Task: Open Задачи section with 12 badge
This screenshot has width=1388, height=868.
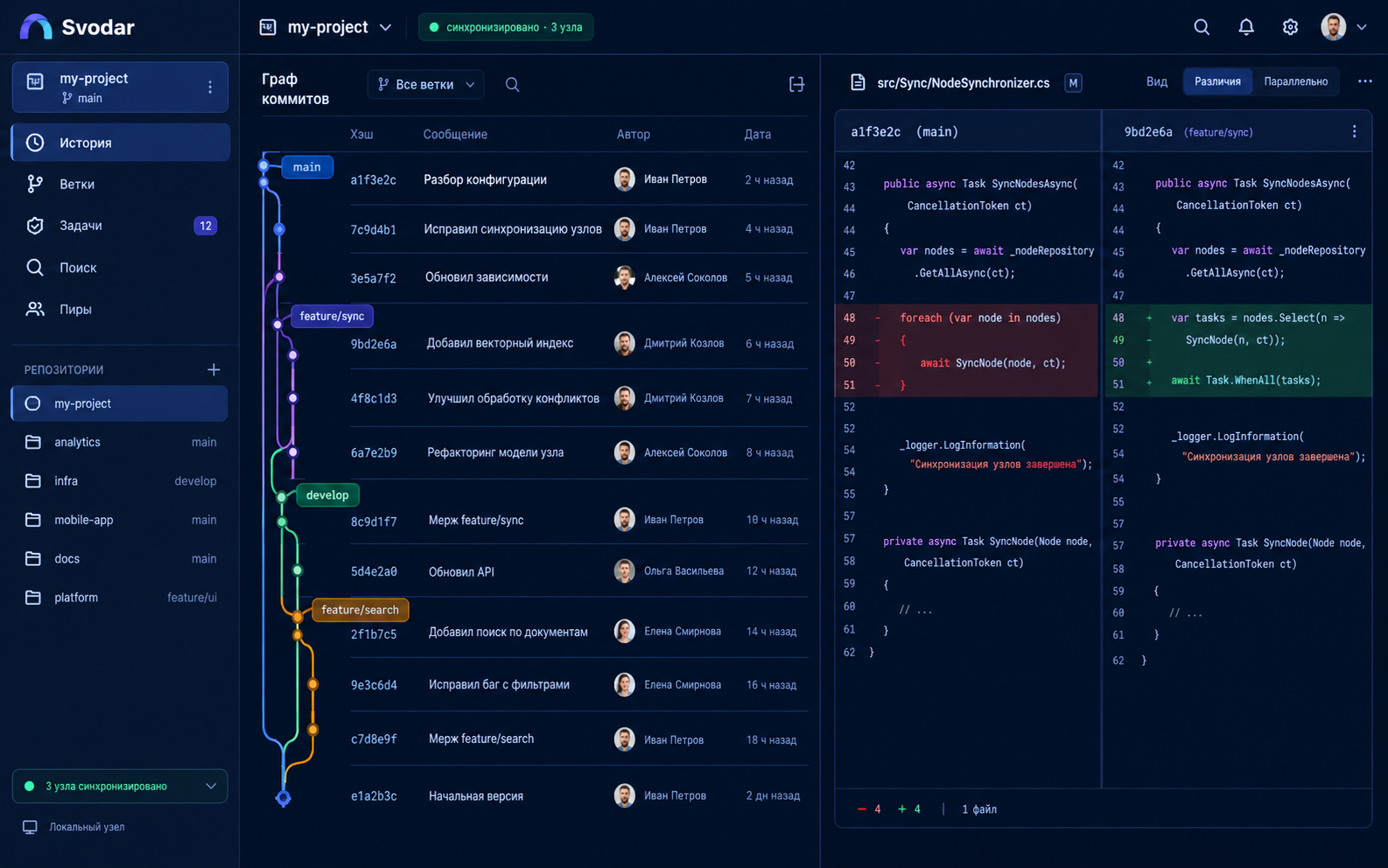Action: (x=121, y=226)
